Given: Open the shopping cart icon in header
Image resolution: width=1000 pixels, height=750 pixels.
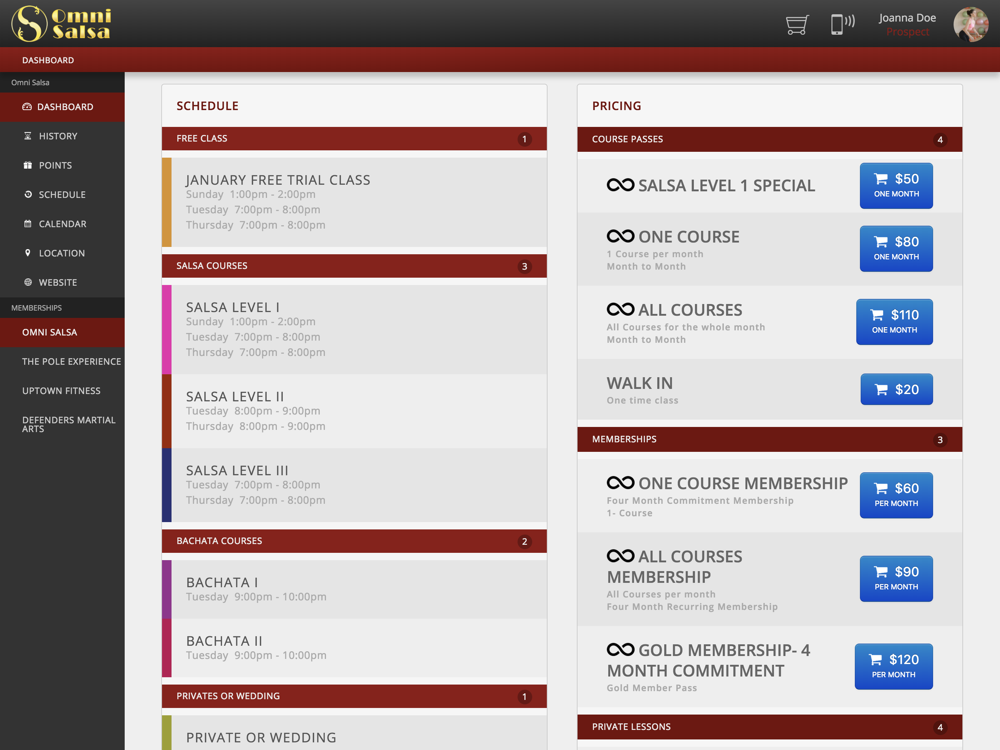Looking at the screenshot, I should 797,24.
